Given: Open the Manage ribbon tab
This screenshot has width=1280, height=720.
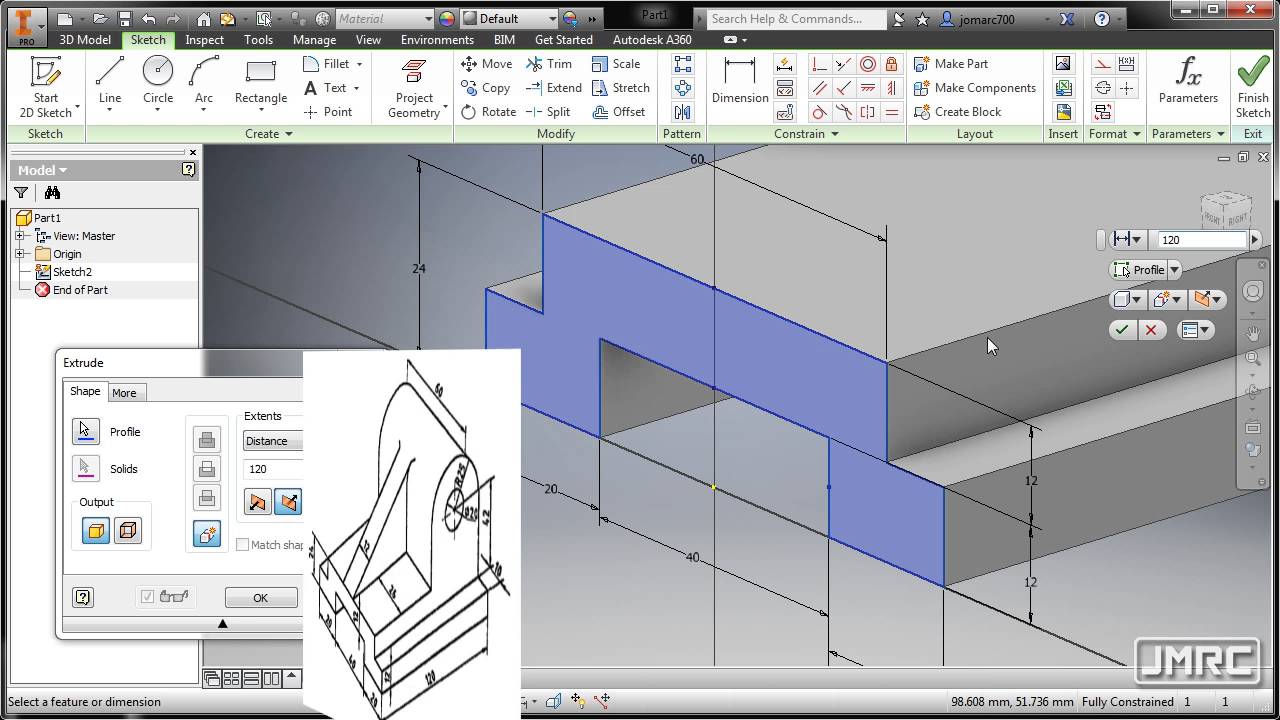Looking at the screenshot, I should [x=314, y=40].
